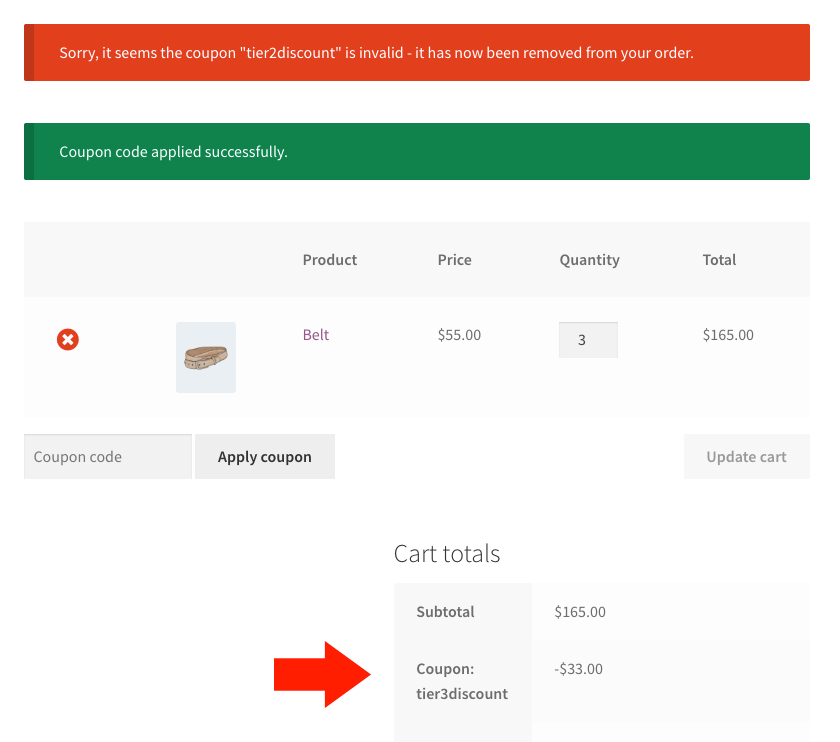Select the subtotal amount $165.00 in cart totals

[580, 612]
